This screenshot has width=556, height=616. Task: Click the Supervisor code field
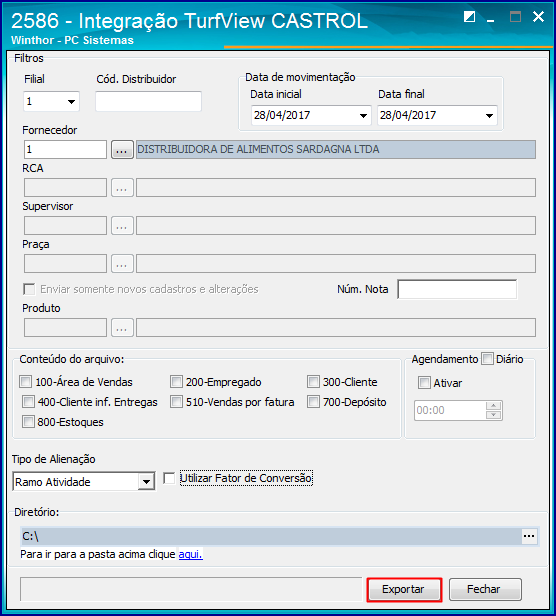65,226
